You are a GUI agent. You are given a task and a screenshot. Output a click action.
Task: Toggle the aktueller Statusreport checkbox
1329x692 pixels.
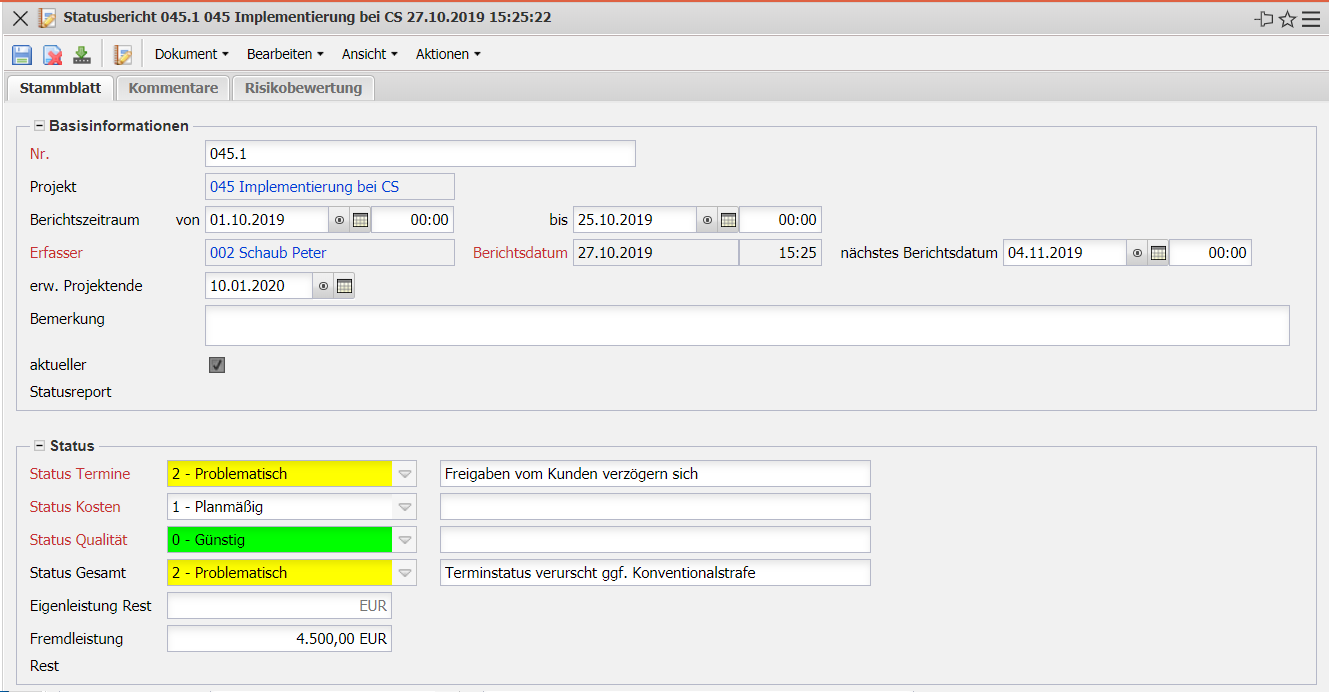click(x=217, y=365)
